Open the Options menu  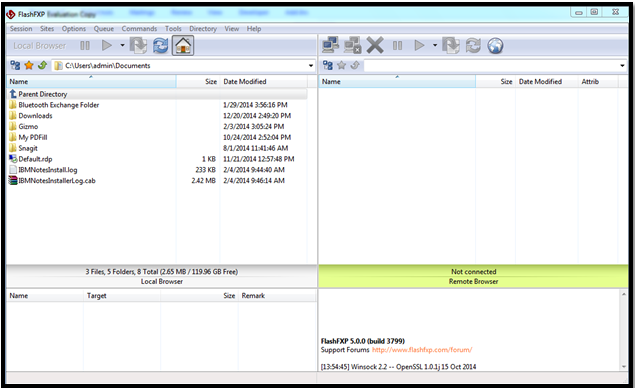tap(74, 29)
